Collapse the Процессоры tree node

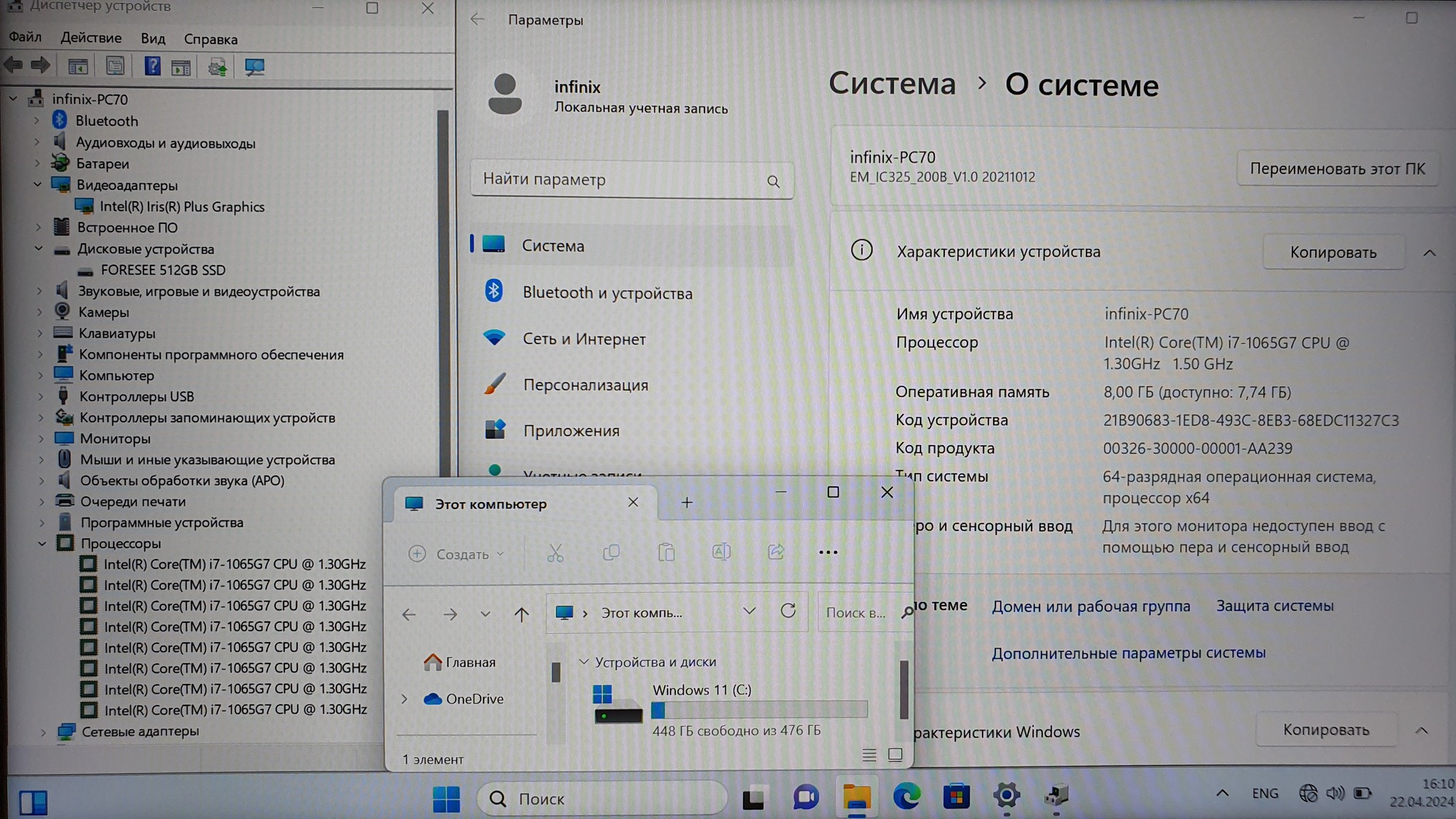pyautogui.click(x=42, y=544)
